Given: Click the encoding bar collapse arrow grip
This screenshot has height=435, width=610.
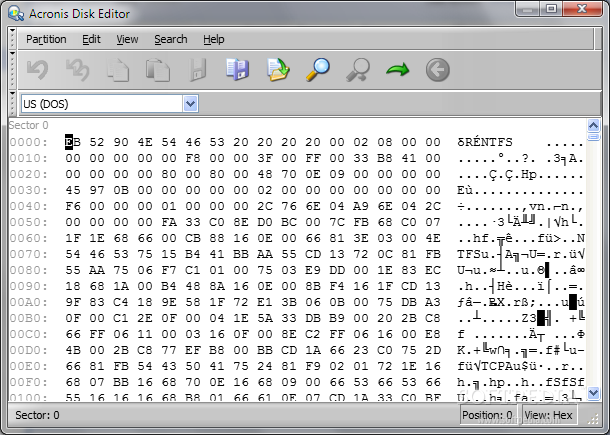Looking at the screenshot, I should click(x=13, y=103).
